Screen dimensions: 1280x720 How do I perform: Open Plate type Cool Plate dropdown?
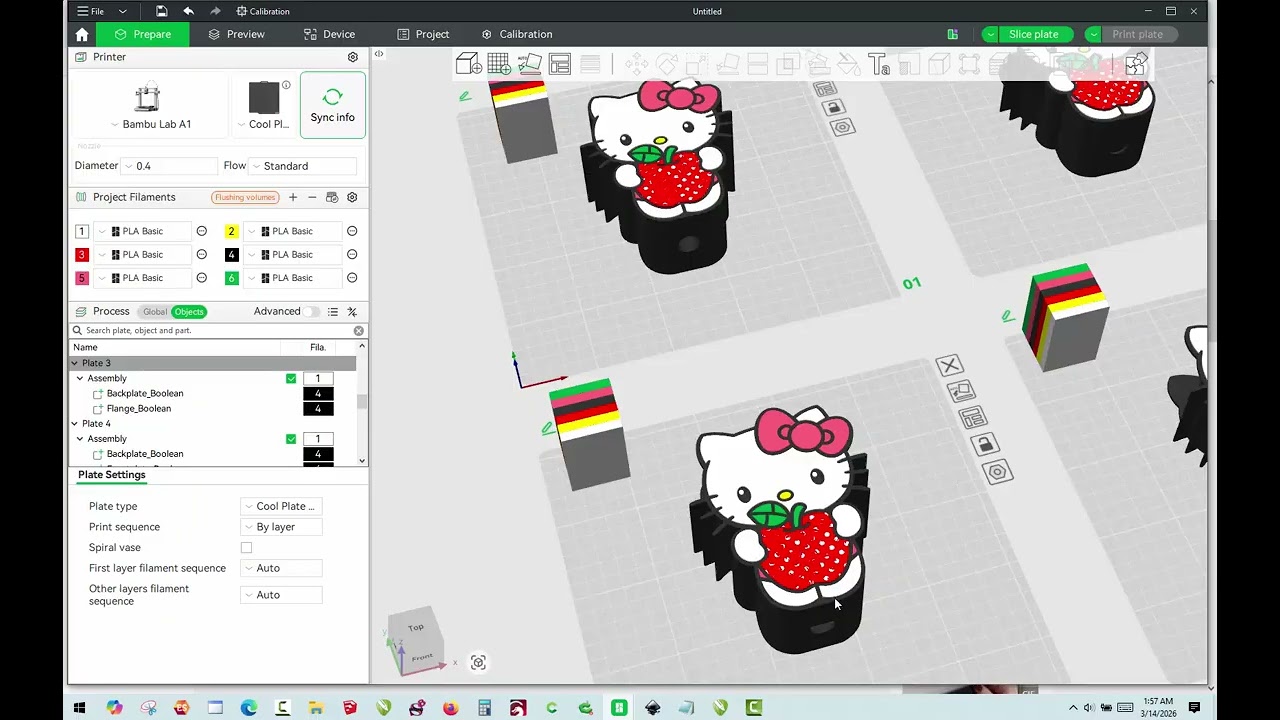click(281, 506)
